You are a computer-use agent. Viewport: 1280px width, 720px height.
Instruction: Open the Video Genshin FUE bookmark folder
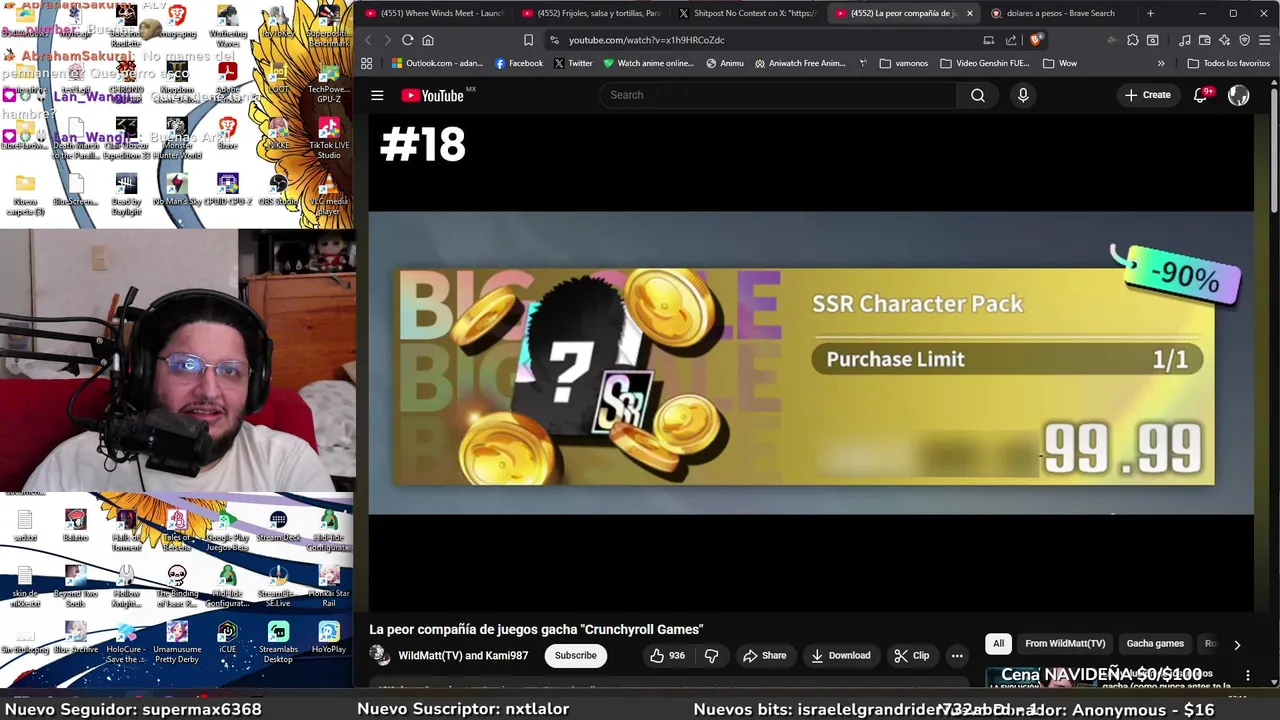pyautogui.click(x=985, y=63)
